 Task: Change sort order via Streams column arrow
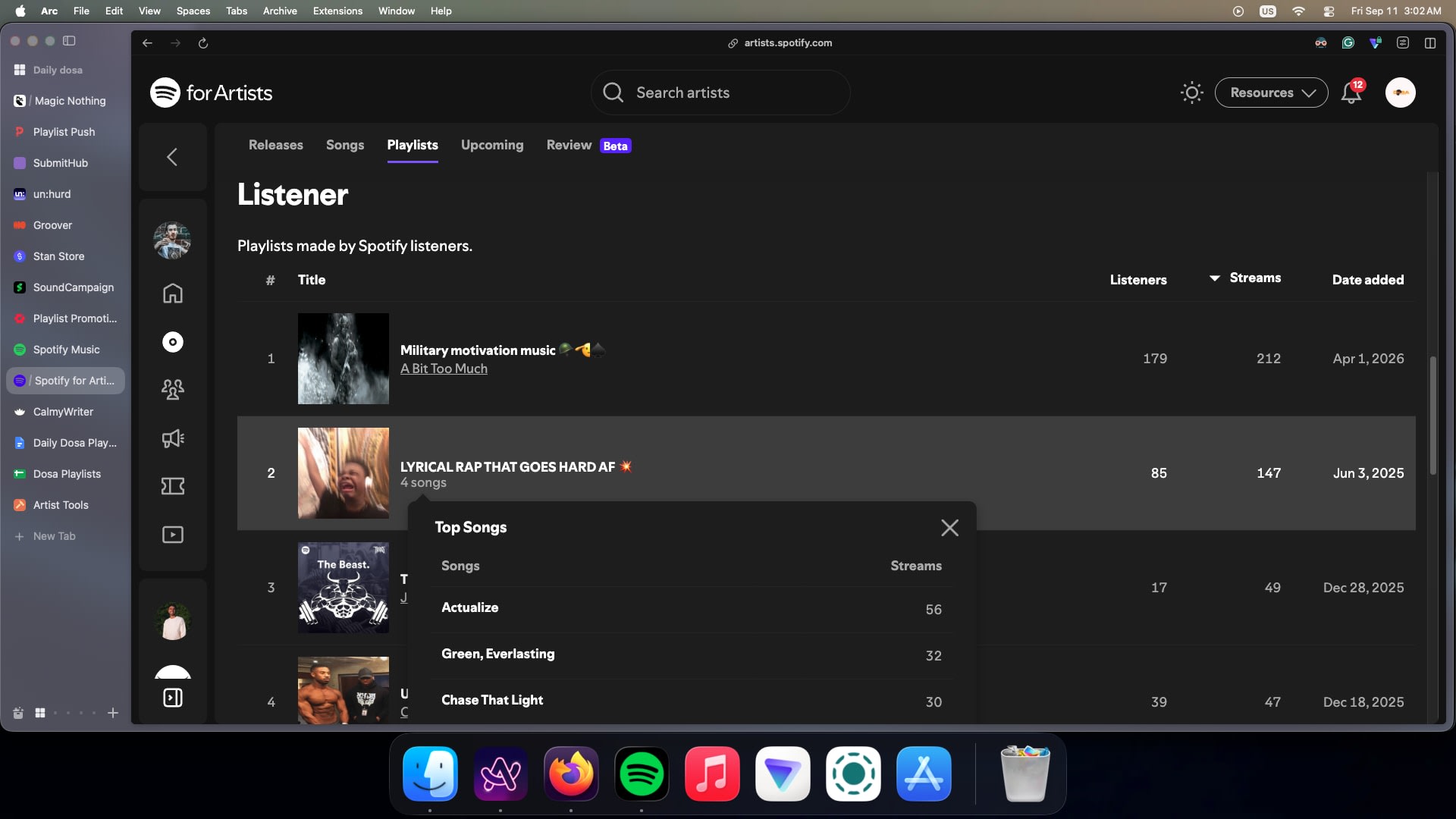(1214, 278)
